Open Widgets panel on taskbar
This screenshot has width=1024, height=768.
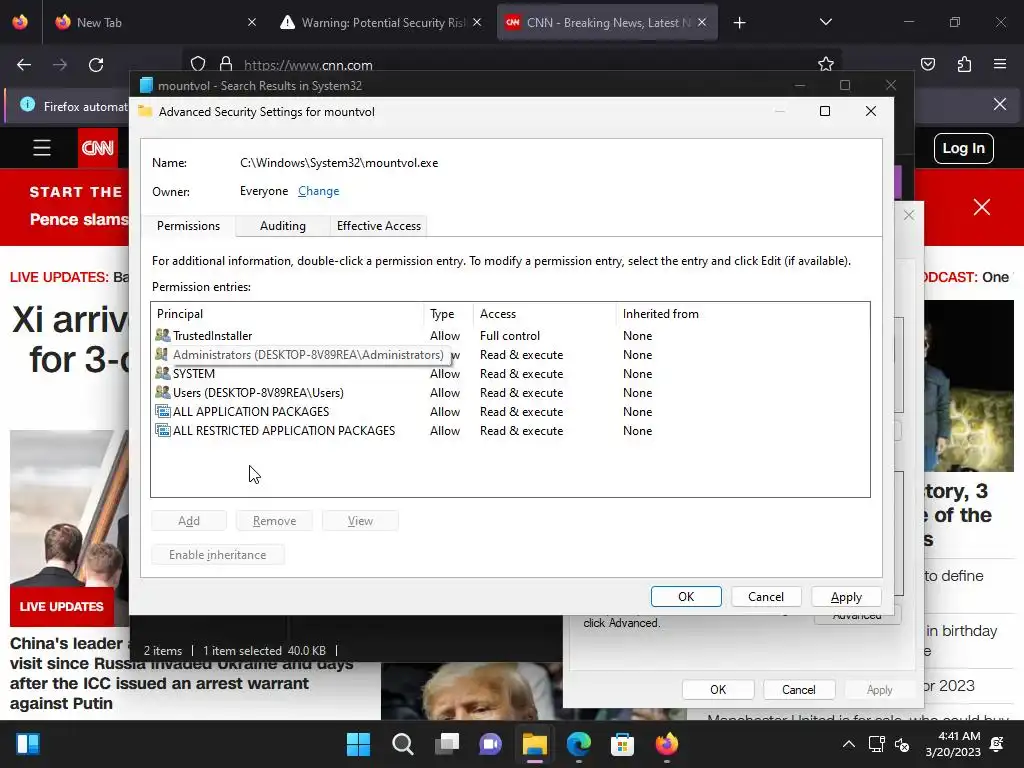[27, 744]
